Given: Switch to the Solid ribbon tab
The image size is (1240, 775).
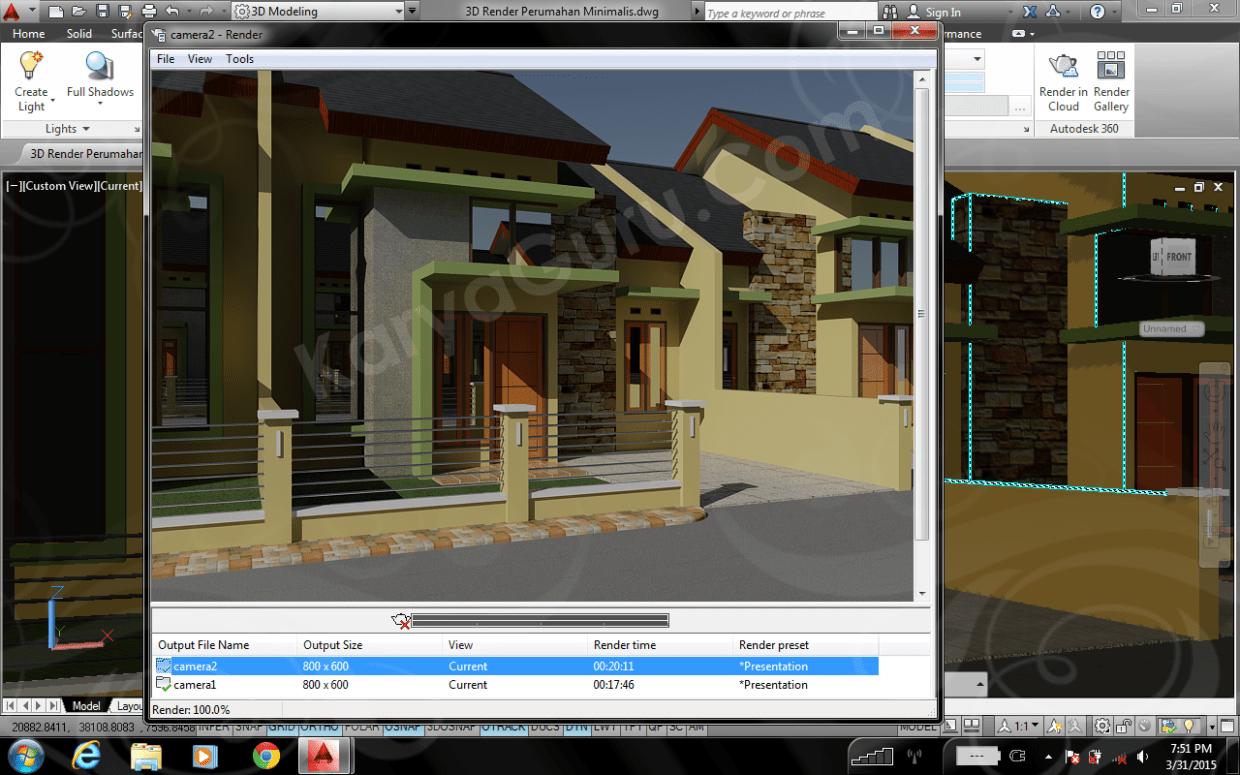Looking at the screenshot, I should (x=79, y=34).
